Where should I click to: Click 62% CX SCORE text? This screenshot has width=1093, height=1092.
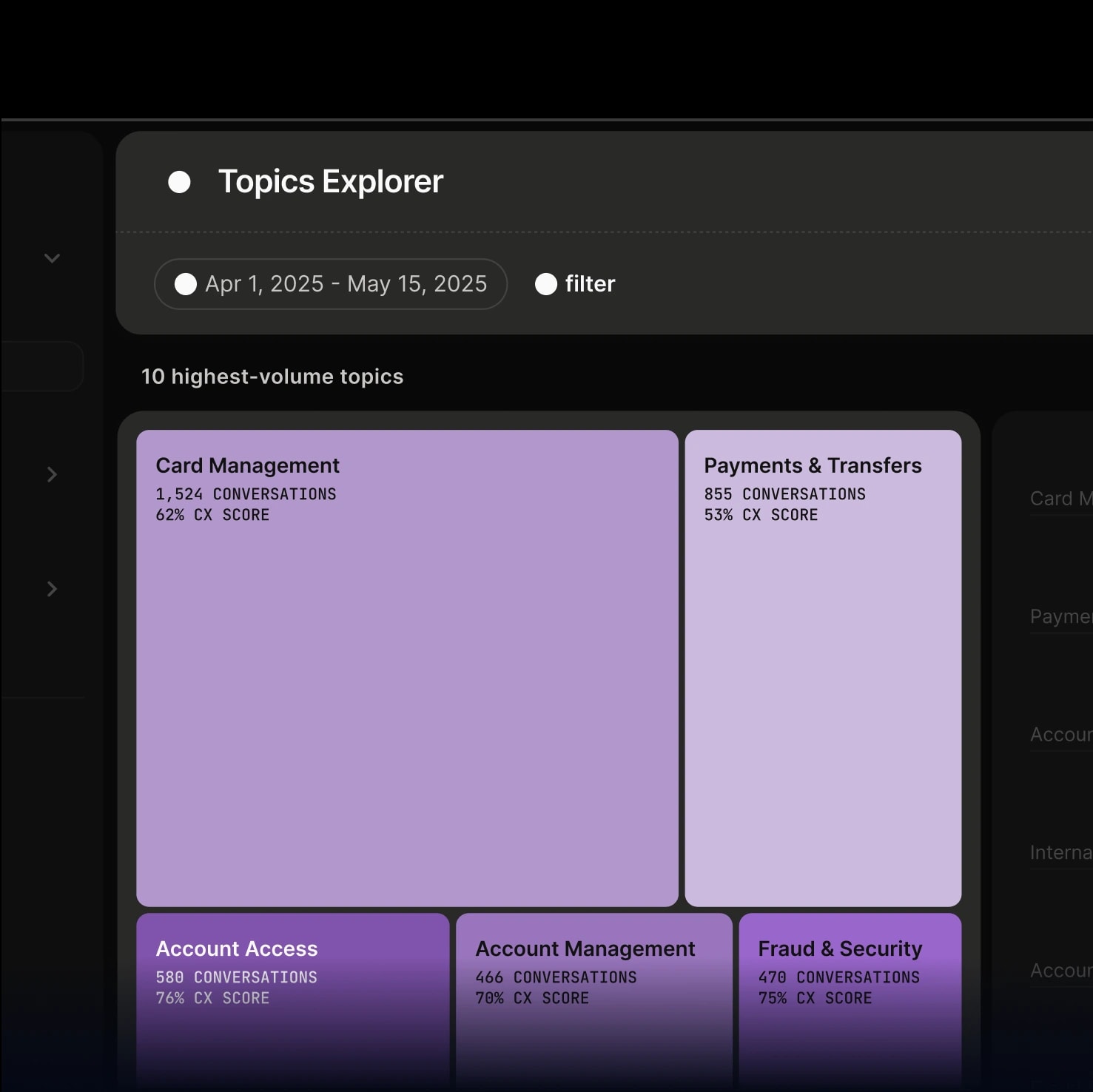click(x=212, y=515)
